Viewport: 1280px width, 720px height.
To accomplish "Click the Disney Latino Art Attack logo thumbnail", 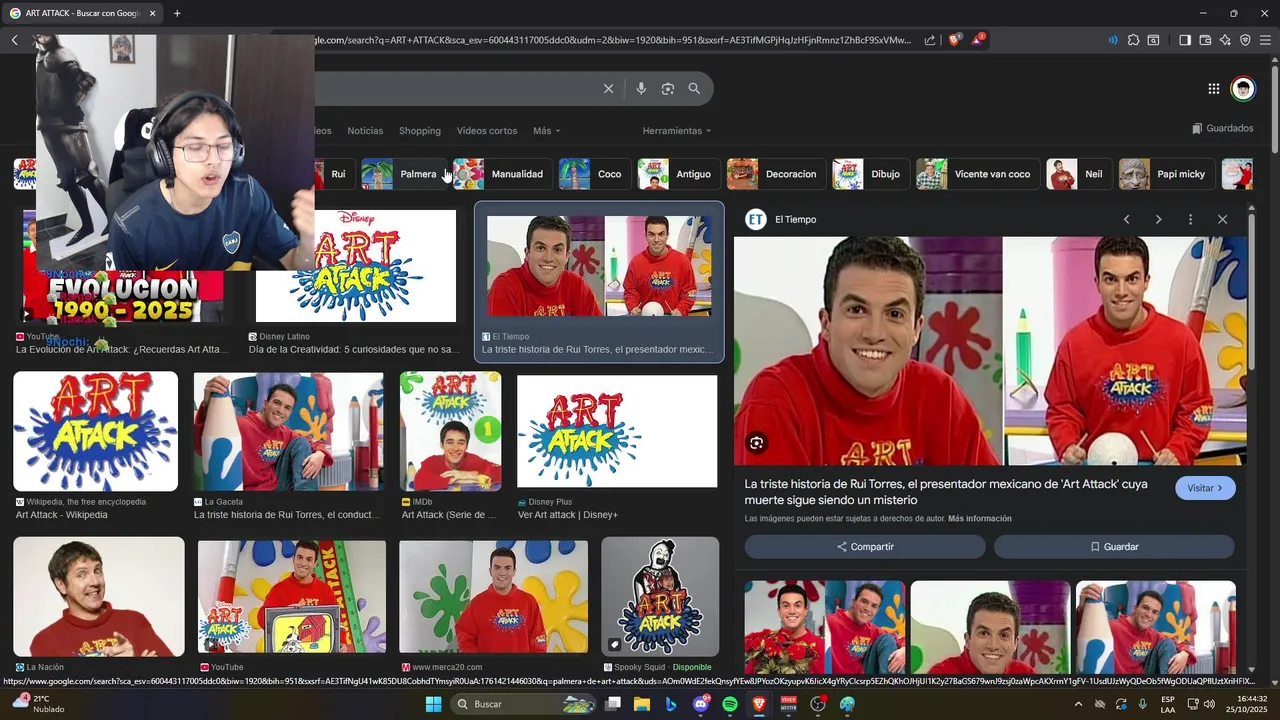I will (356, 266).
